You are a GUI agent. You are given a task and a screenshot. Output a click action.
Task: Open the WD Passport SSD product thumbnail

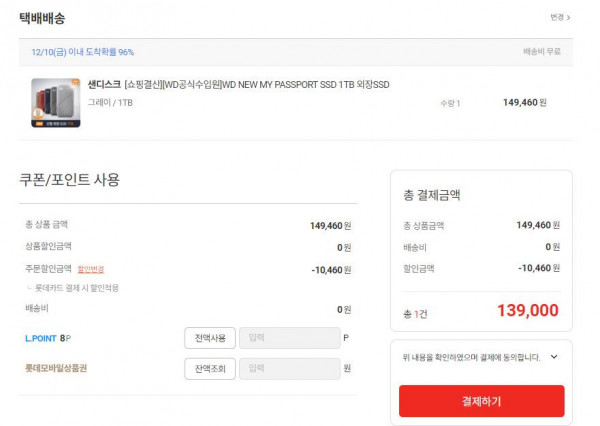[x=56, y=103]
